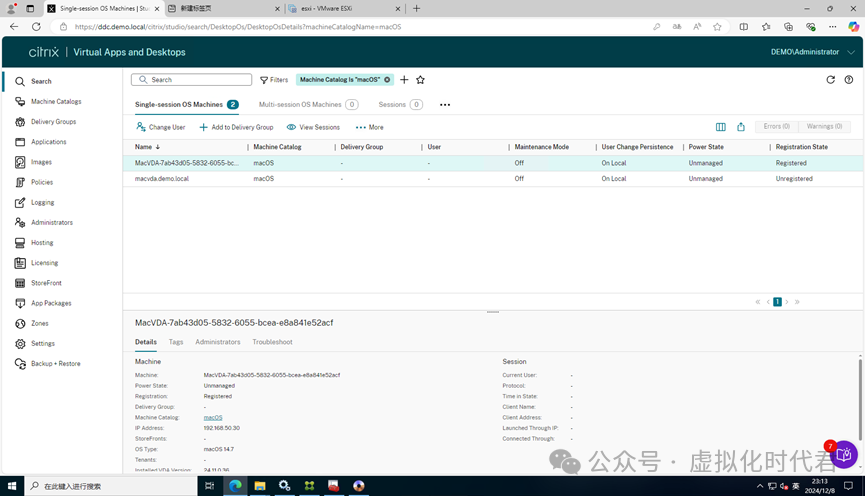Click the export icon above the table
The width and height of the screenshot is (865, 496).
(740, 127)
